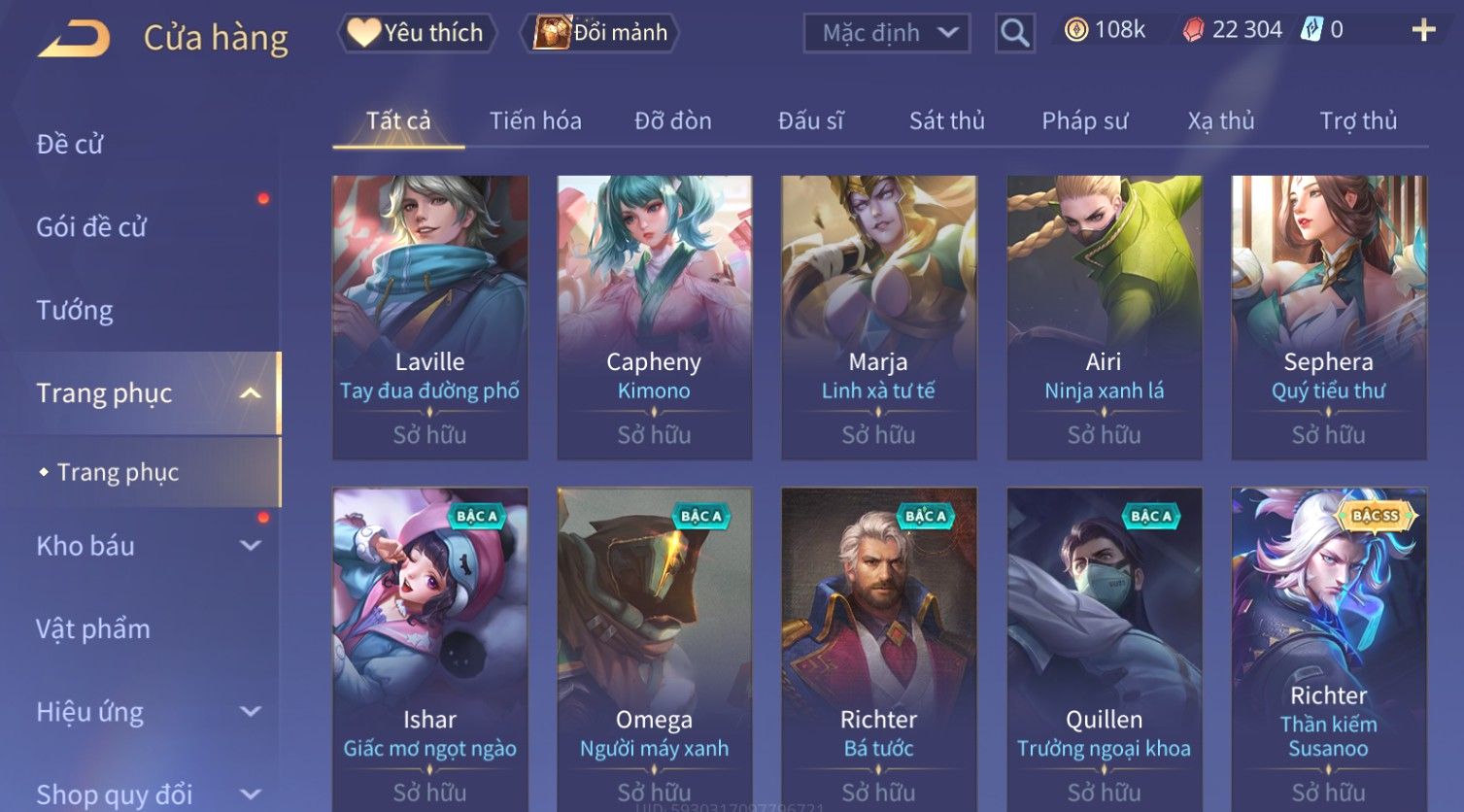Select Richter Thần kiếm Susanoo skin card

pyautogui.click(x=1328, y=649)
